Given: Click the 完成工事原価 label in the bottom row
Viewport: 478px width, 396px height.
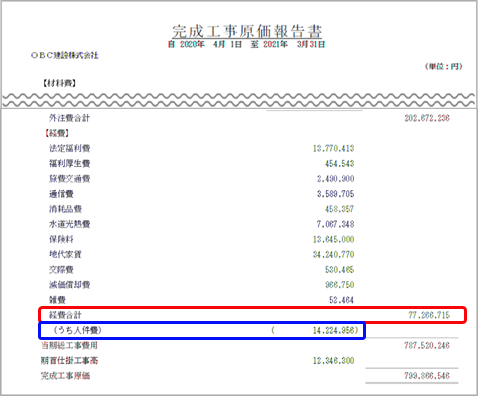Looking at the screenshot, I should pos(65,376).
